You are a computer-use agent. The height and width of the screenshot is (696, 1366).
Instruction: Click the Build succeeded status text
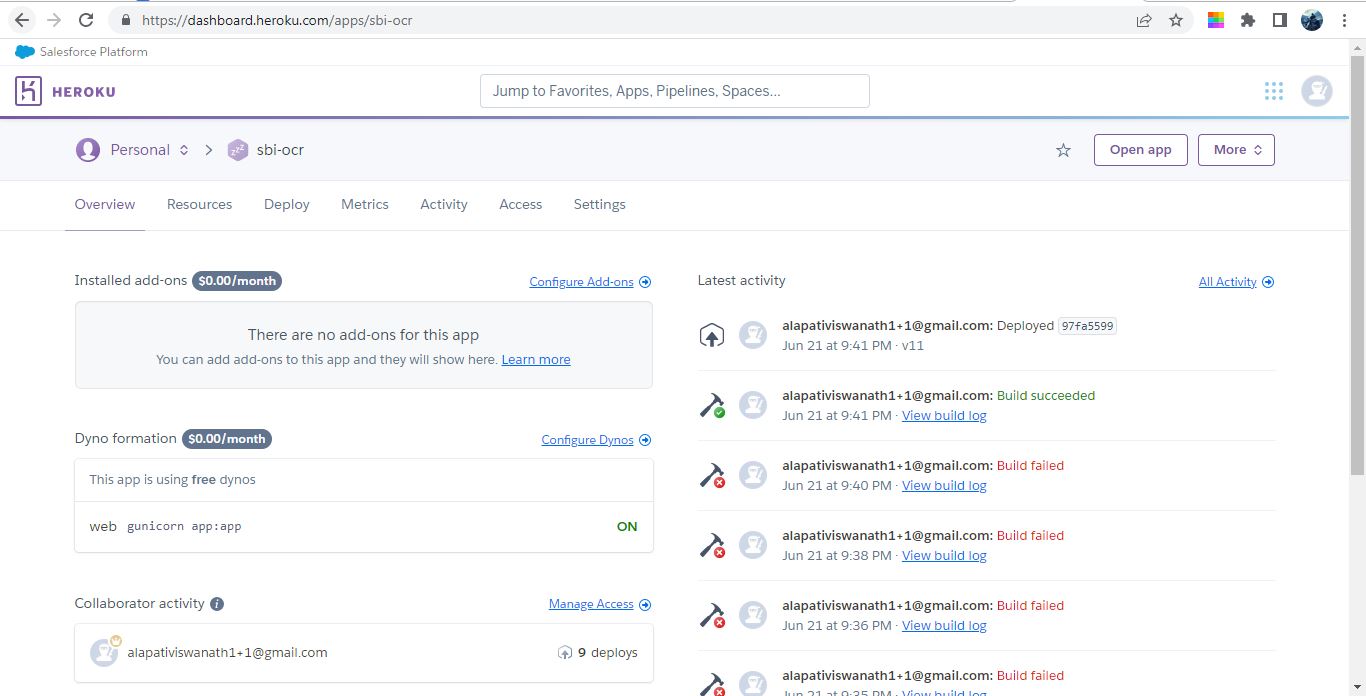pos(1046,396)
